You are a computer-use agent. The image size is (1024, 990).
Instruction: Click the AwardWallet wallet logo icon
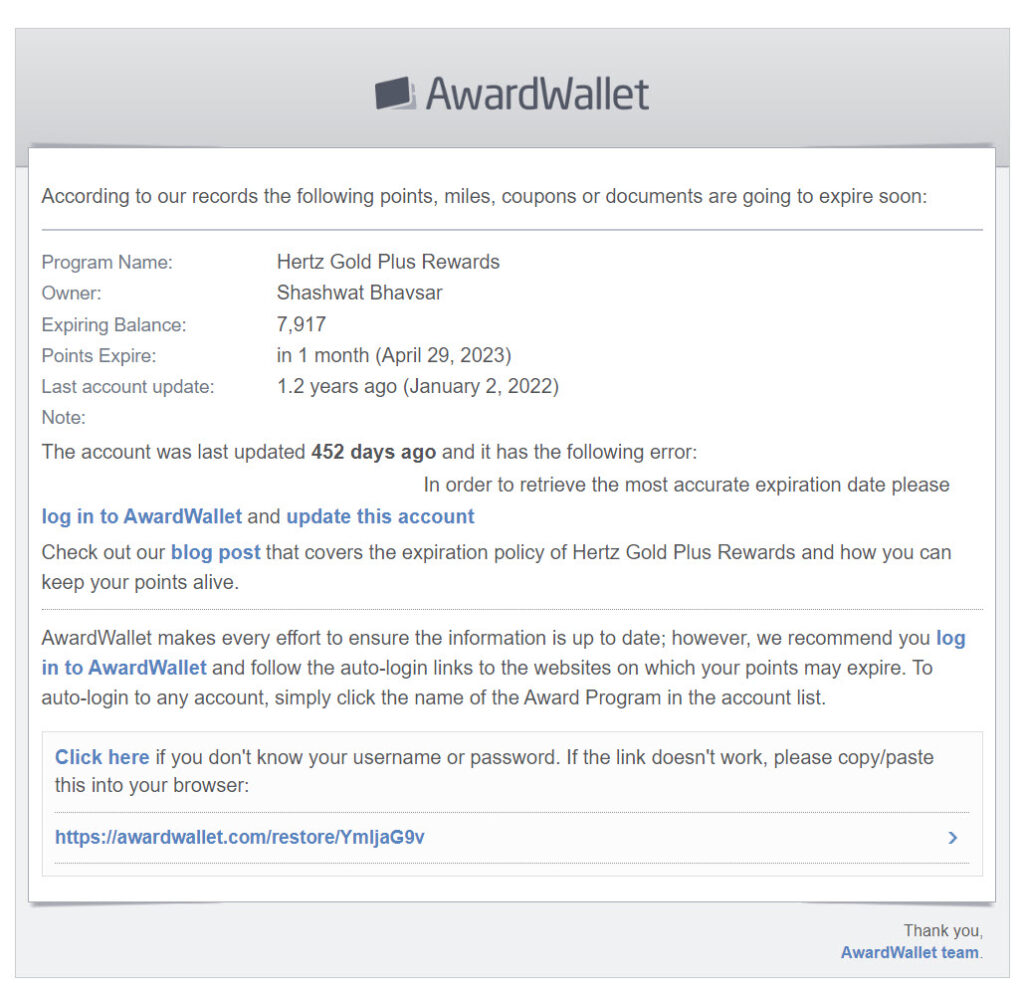click(x=395, y=94)
